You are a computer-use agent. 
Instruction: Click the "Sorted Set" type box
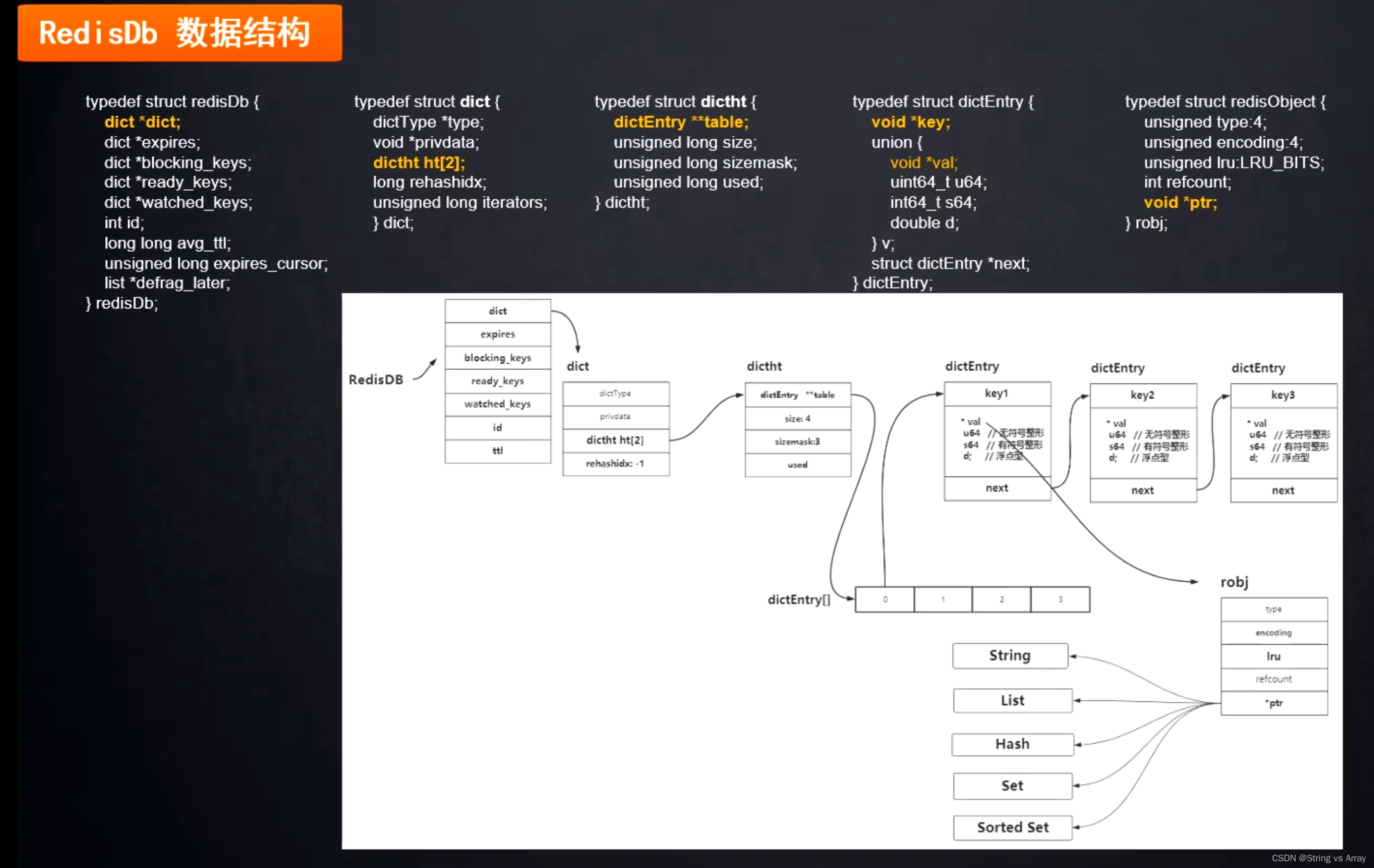pyautogui.click(x=1012, y=828)
